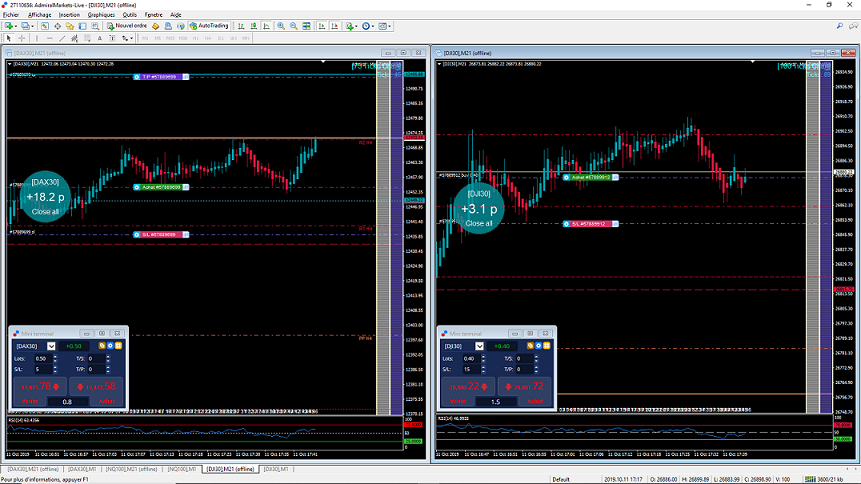
Task: Switch to the [DAX30],M21 (offline) tab
Action: point(33,469)
